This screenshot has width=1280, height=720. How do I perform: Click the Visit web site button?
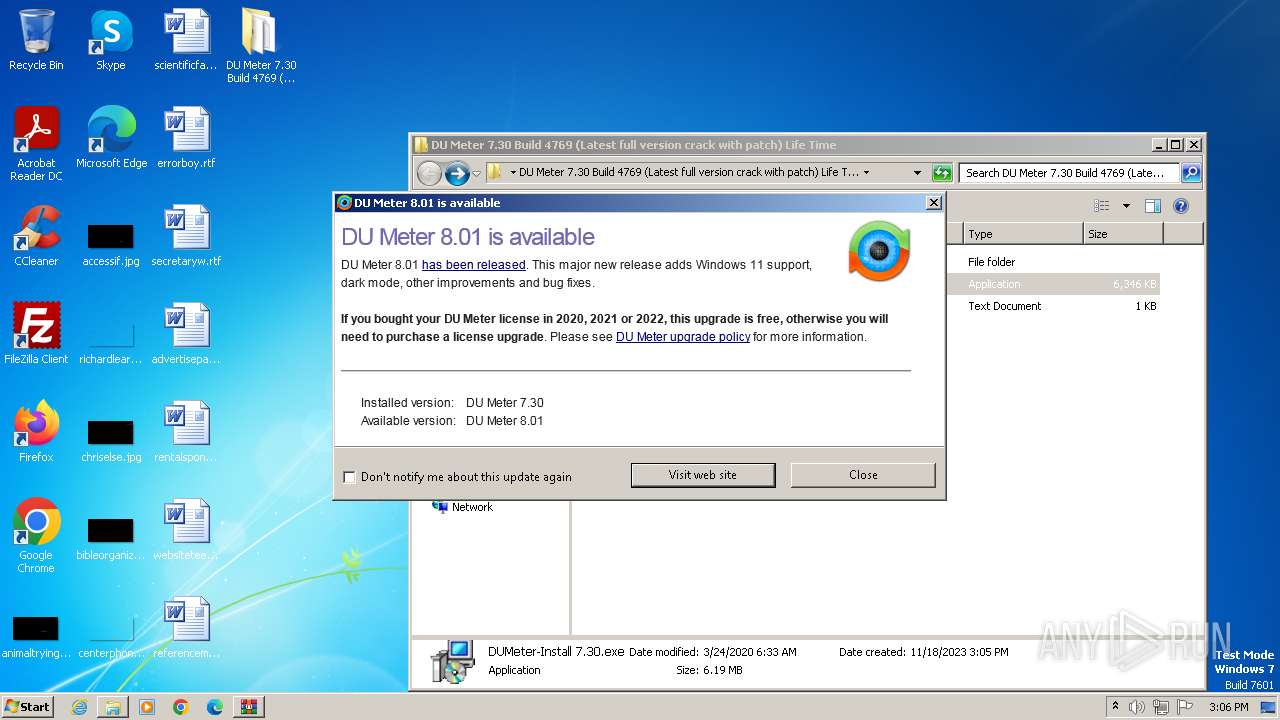click(x=703, y=475)
